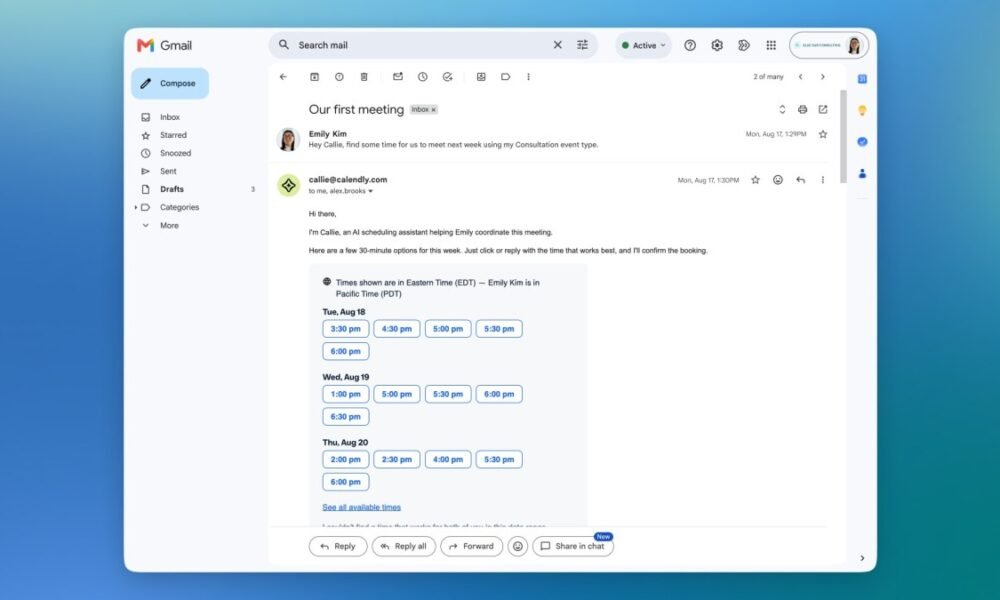The width and height of the screenshot is (1000, 600).
Task: Open Google Keep in side panel
Action: point(862,110)
